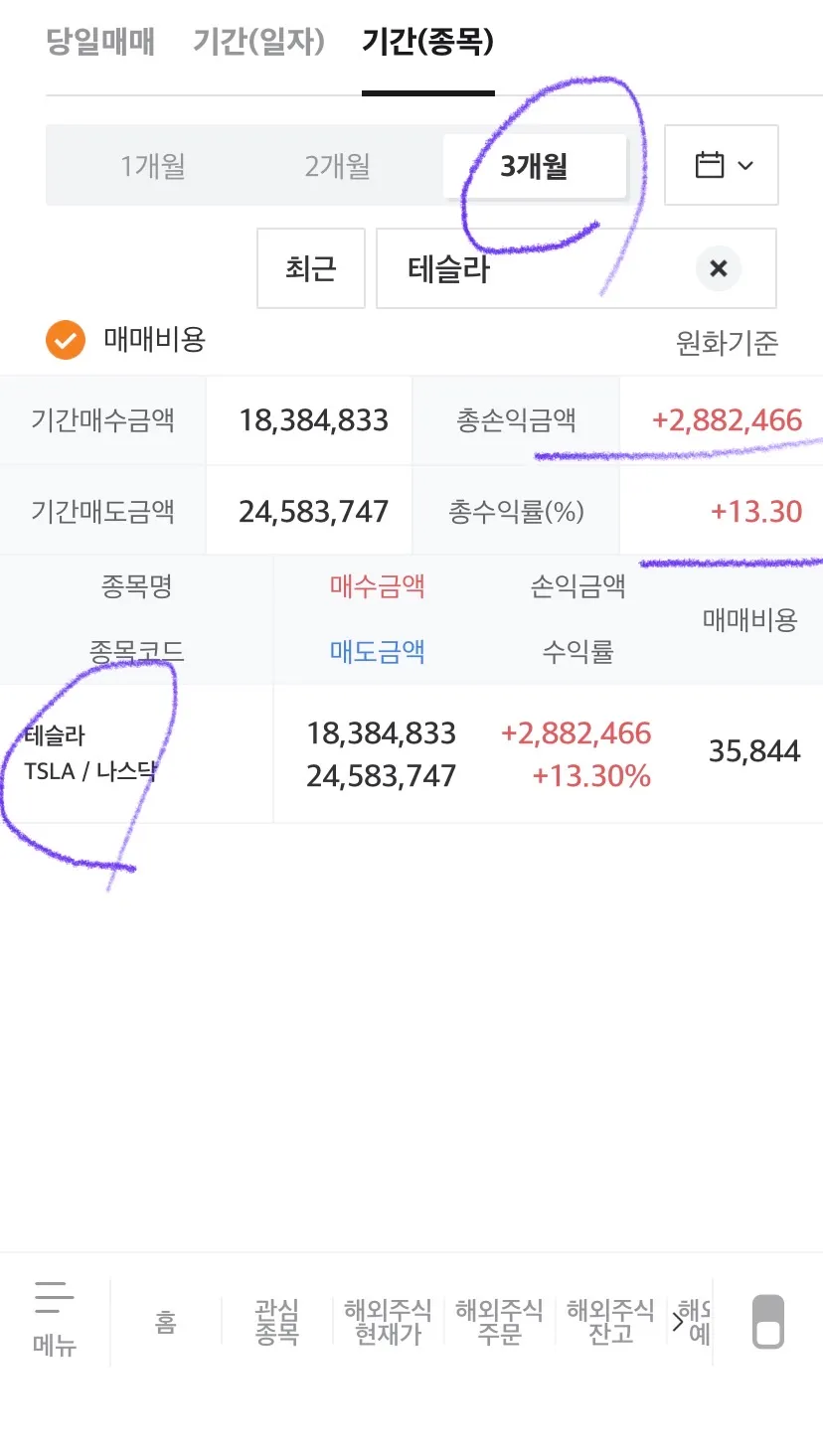
Task: Go to 해외주식 주문 ordering screen
Action: tap(497, 1320)
